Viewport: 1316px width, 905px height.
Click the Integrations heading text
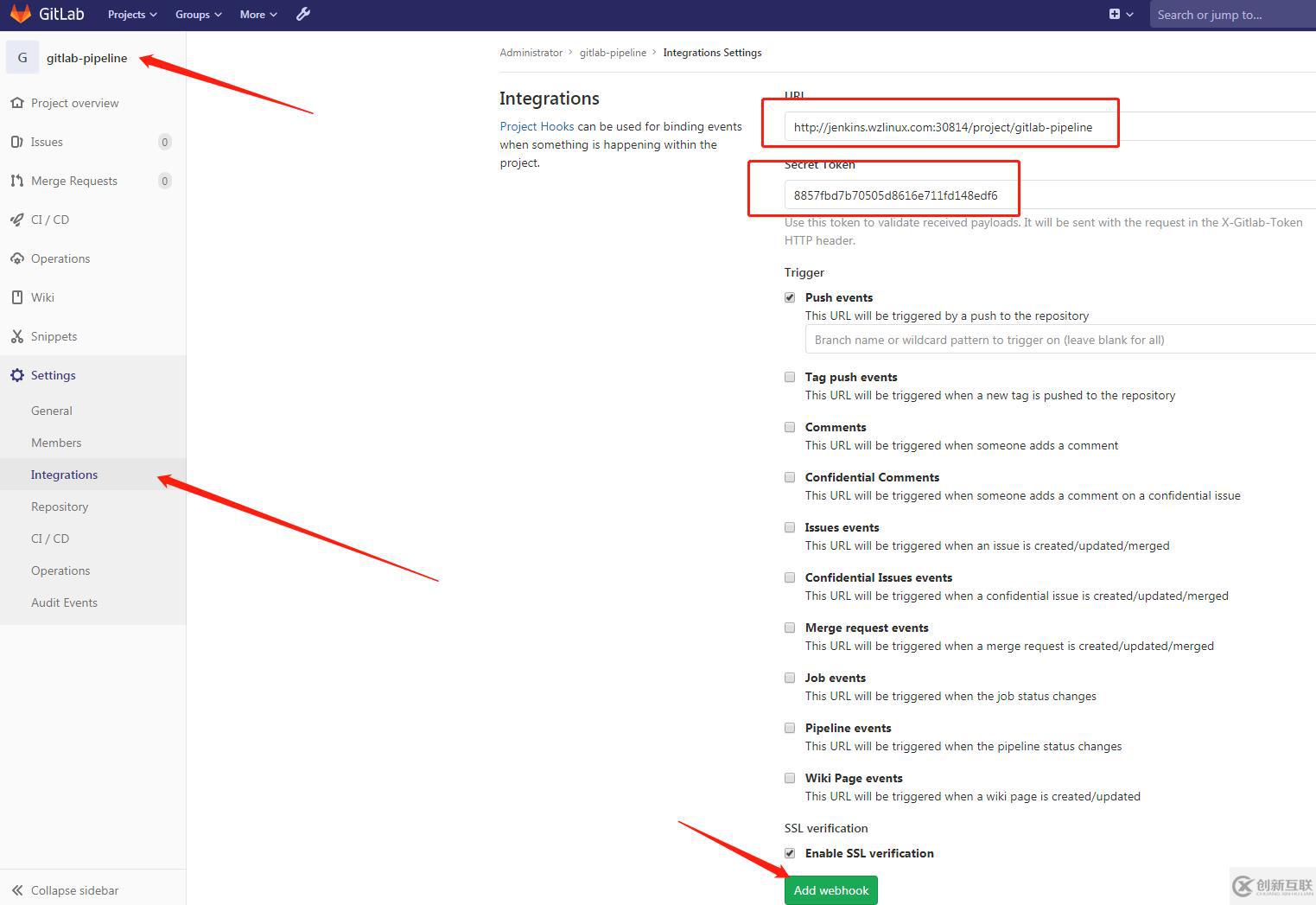click(x=550, y=99)
